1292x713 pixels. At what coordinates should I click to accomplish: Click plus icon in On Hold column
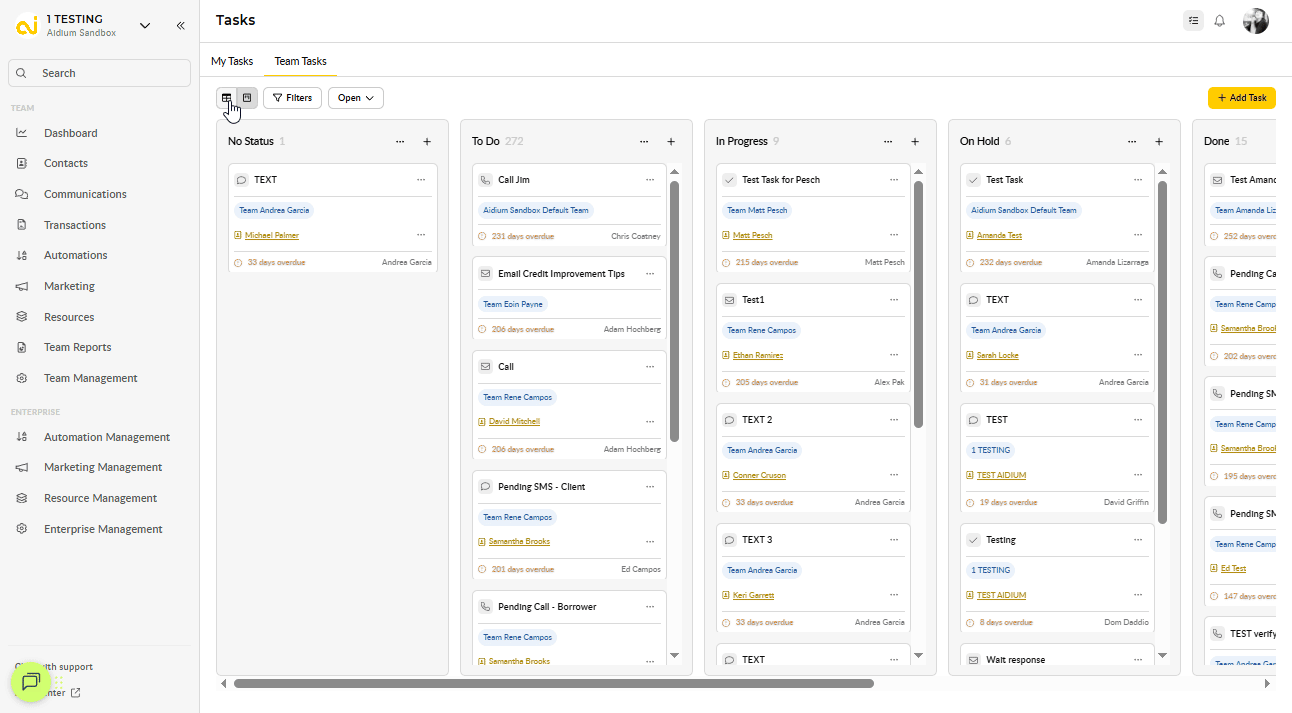click(x=1159, y=142)
